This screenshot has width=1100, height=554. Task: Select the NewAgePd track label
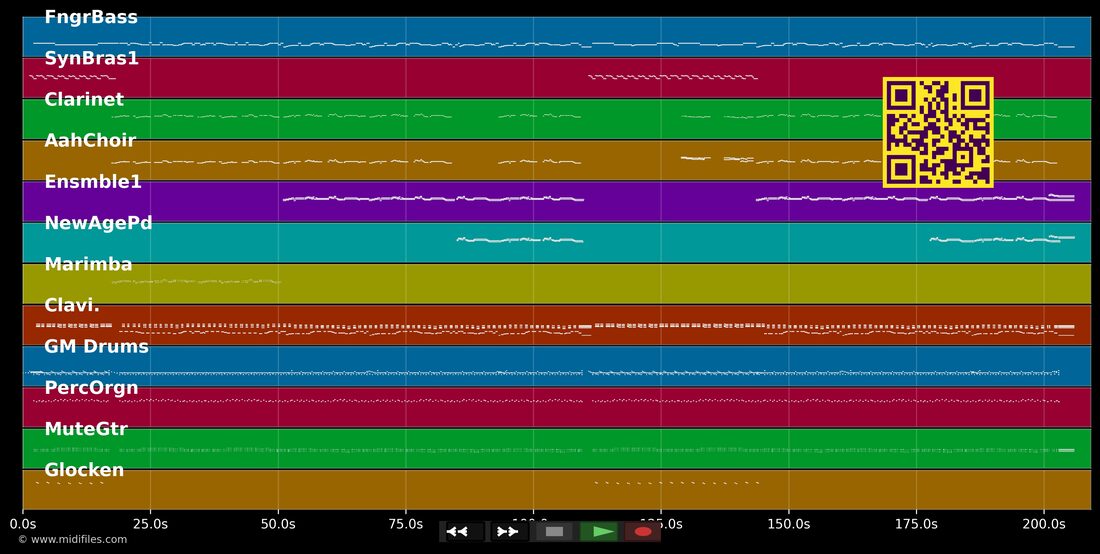(98, 223)
